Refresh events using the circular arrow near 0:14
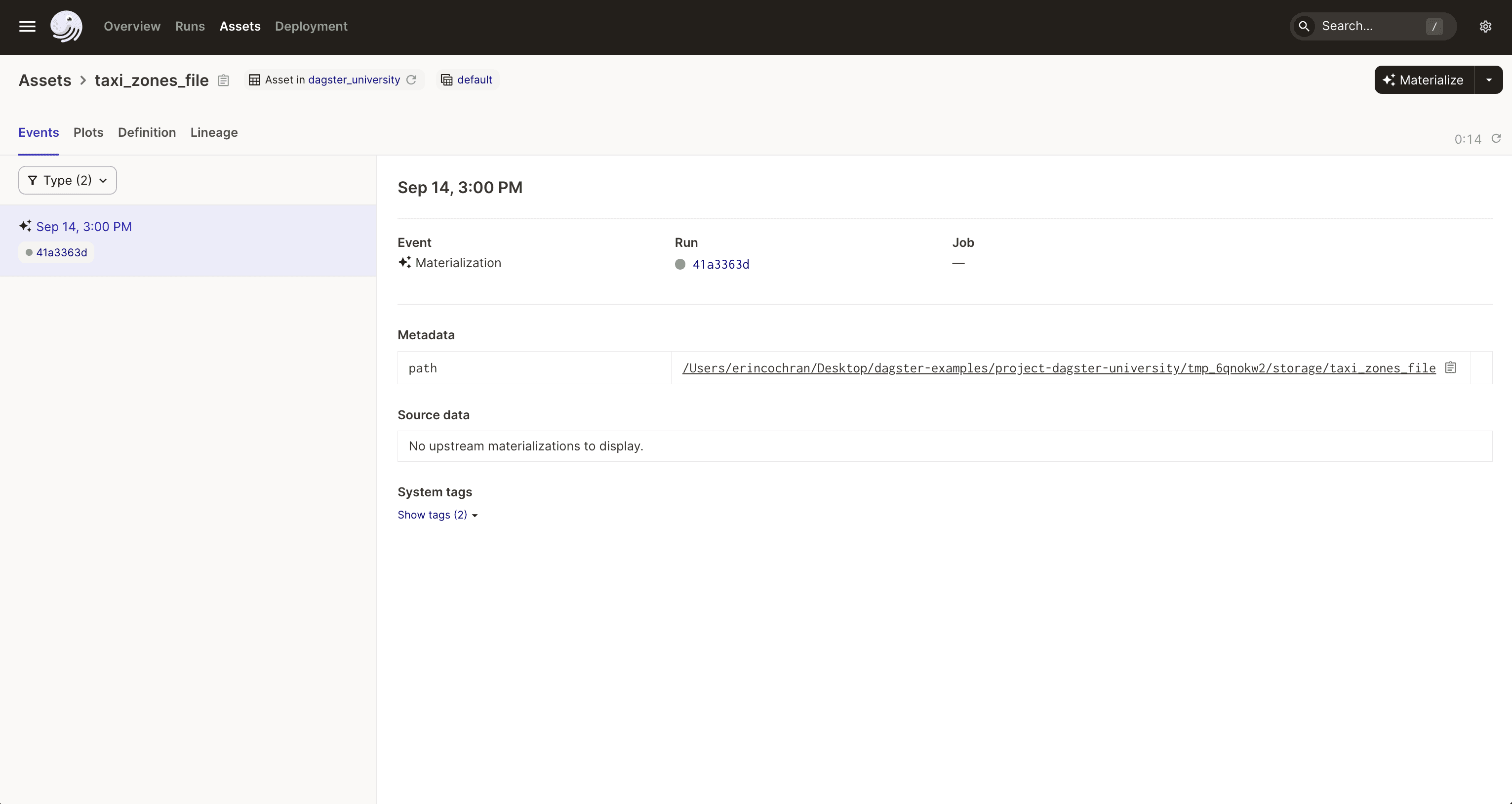Viewport: 1512px width, 804px height. pos(1496,139)
